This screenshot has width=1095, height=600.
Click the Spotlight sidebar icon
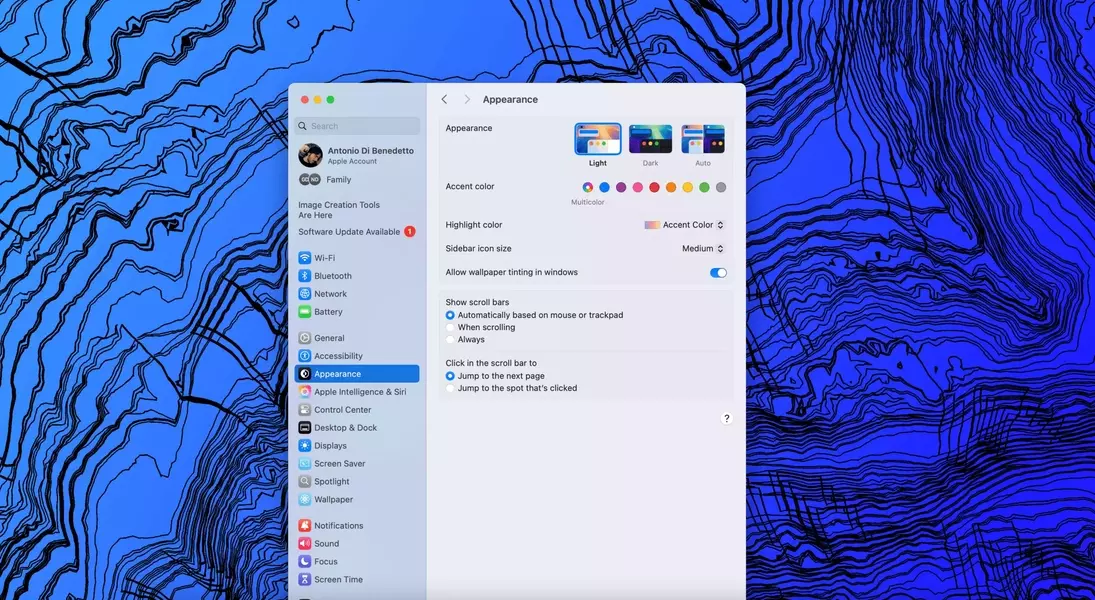tap(305, 482)
